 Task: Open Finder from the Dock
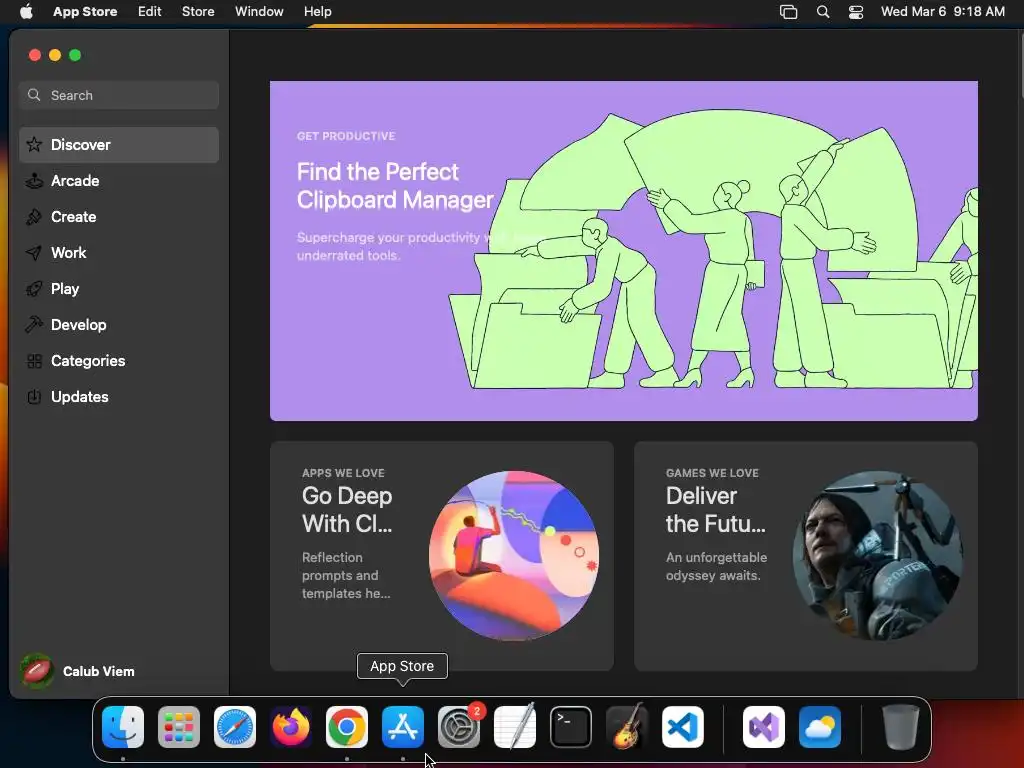[x=123, y=727]
